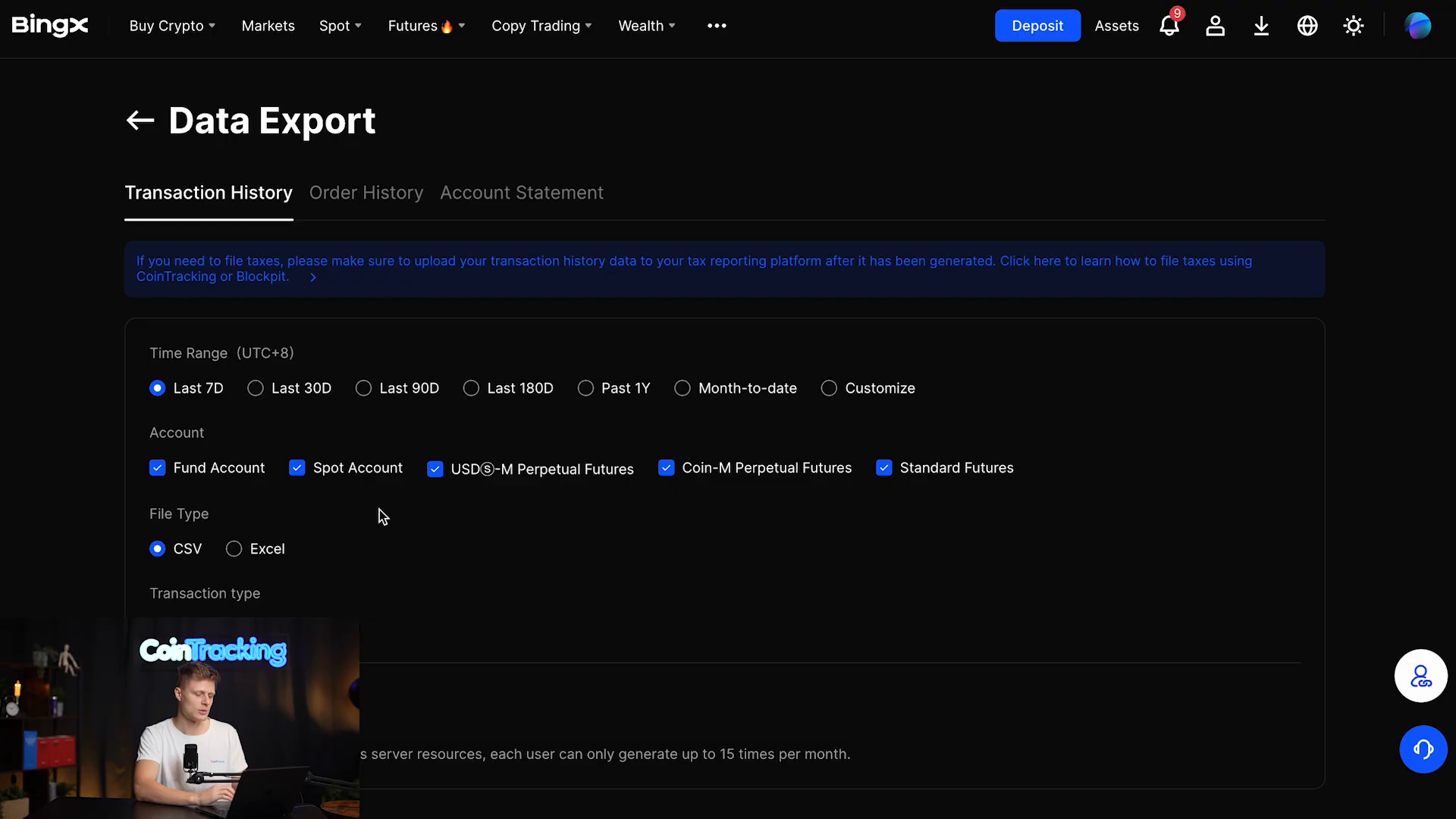1456x819 pixels.
Task: Open the language globe icon
Action: tap(1307, 26)
